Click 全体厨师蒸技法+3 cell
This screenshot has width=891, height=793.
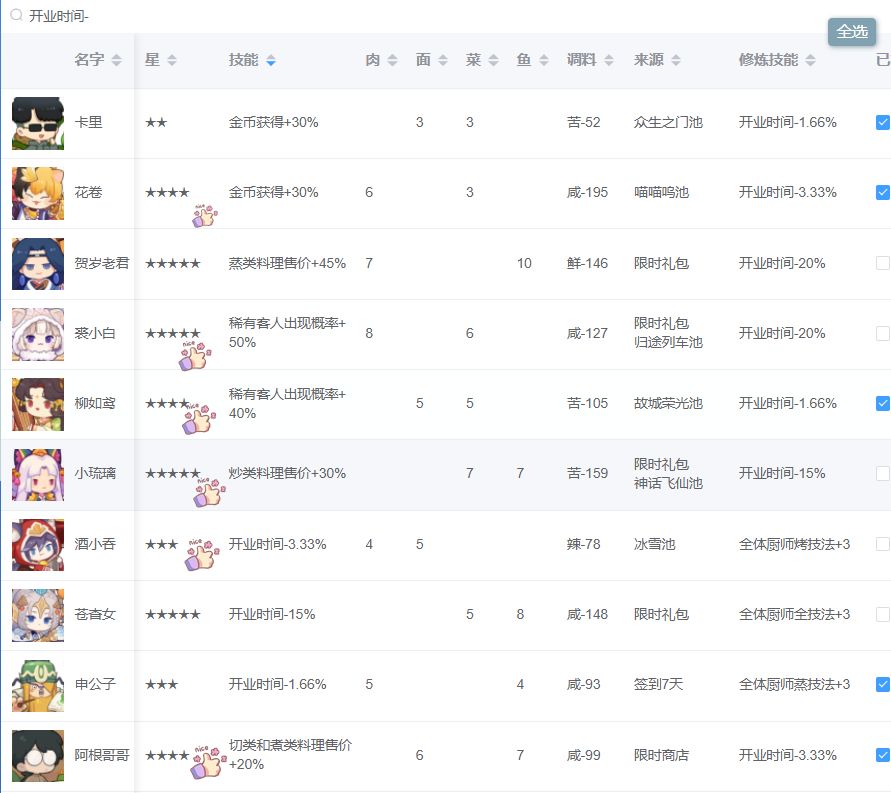(794, 685)
